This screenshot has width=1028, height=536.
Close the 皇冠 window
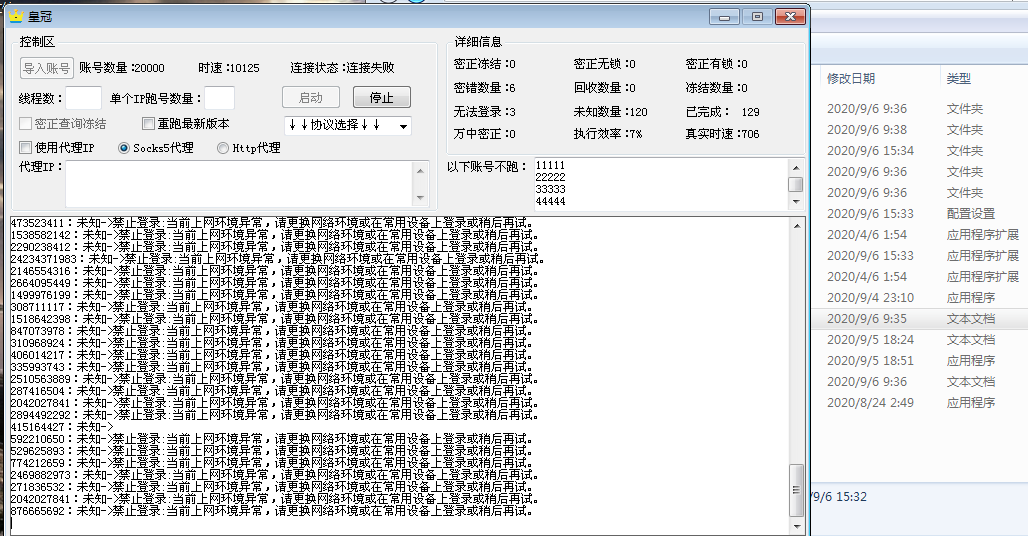(790, 16)
